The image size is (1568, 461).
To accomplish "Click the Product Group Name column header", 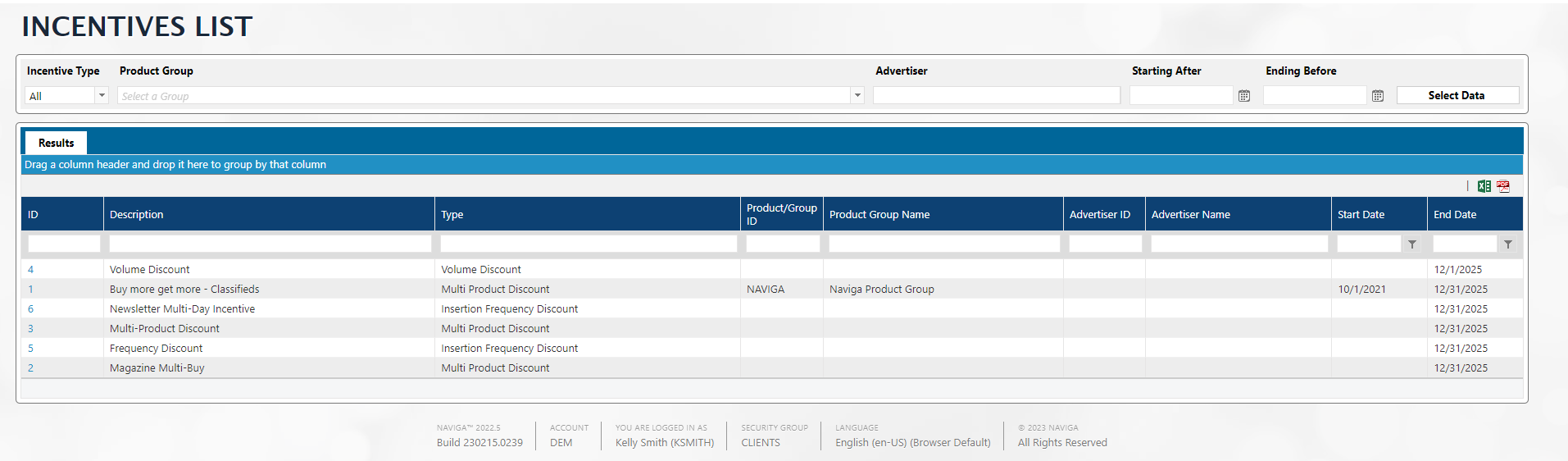I will [x=879, y=214].
